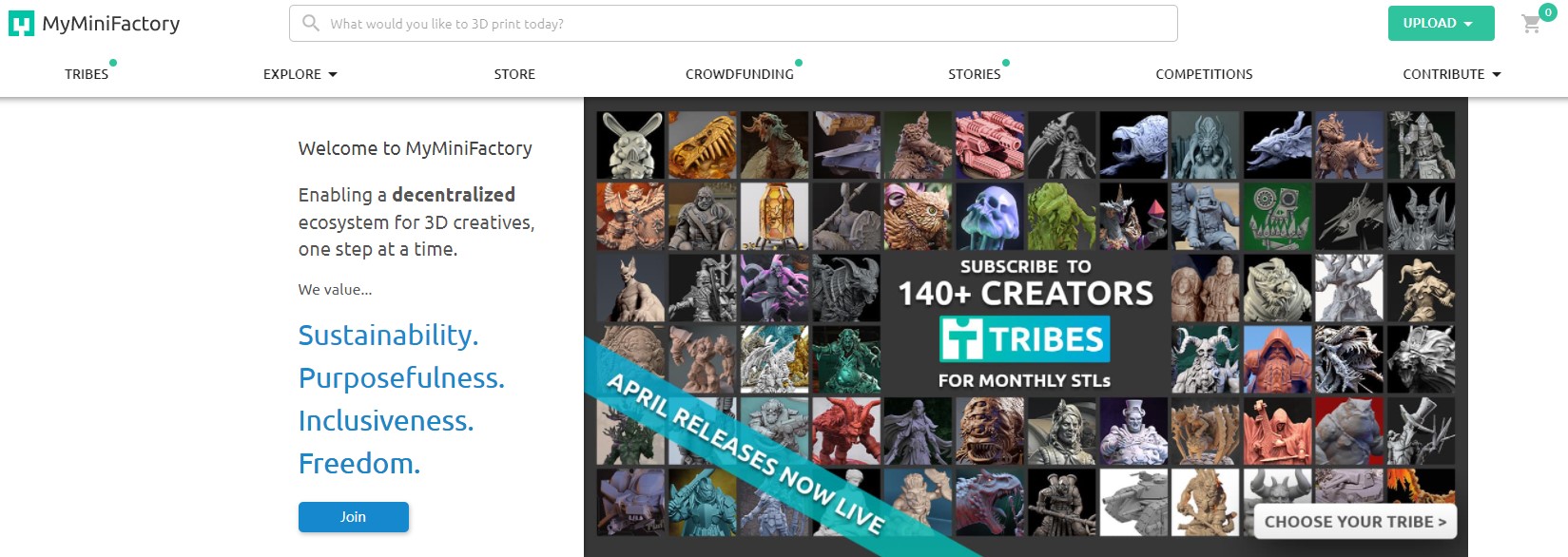The image size is (1568, 557).
Task: Visit the COMPETITIONS page
Action: point(1204,74)
